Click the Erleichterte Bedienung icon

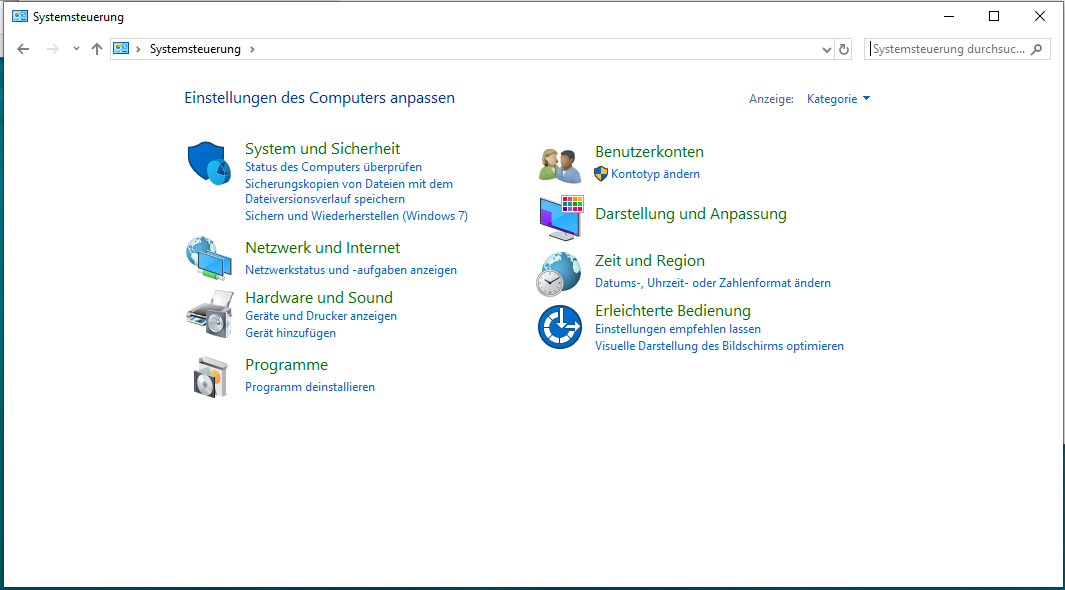560,327
